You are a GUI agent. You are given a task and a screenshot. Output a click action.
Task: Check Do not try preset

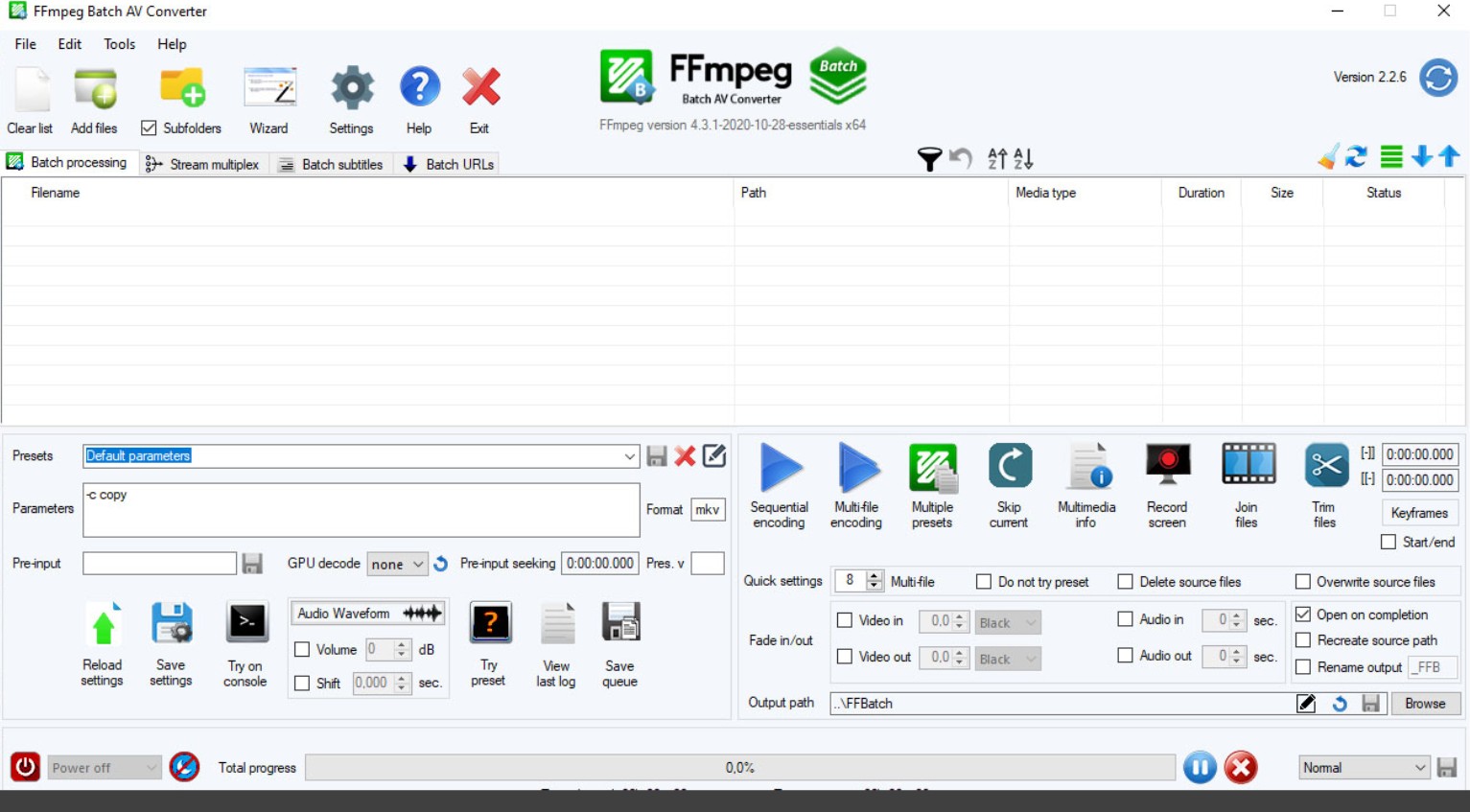(984, 582)
